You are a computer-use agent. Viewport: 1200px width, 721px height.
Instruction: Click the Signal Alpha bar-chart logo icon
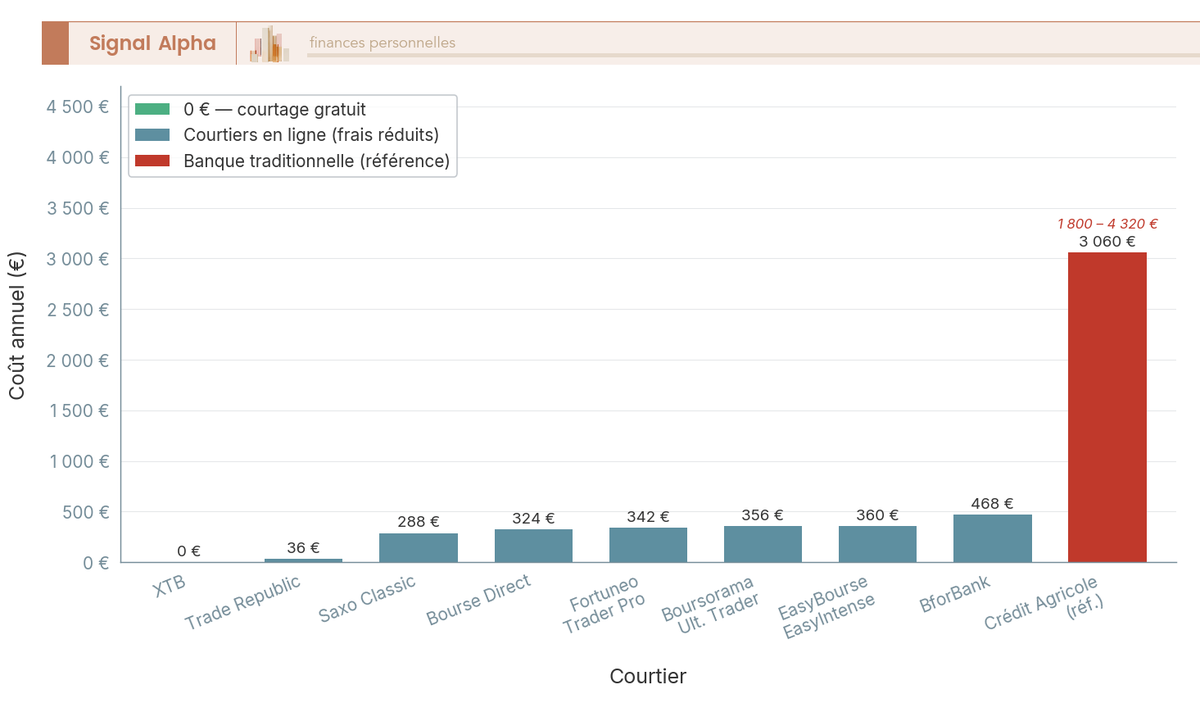click(x=268, y=43)
